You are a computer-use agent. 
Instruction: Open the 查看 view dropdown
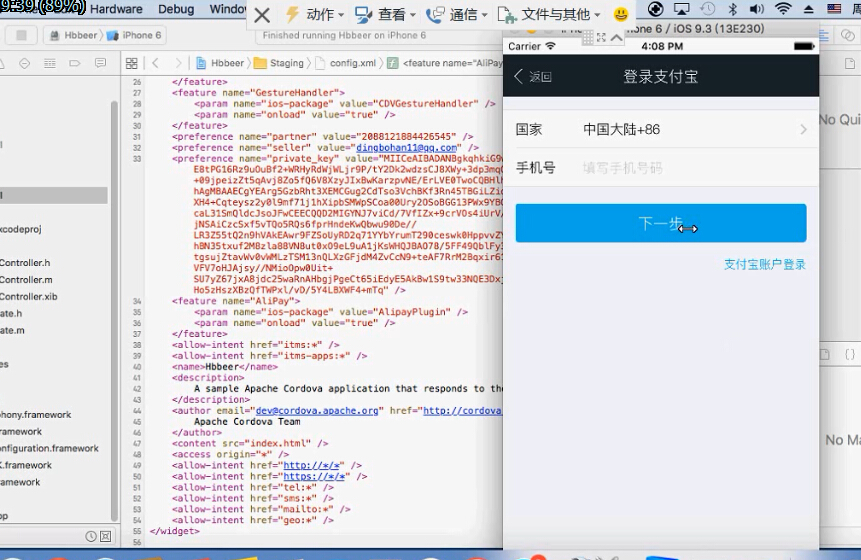pos(385,14)
